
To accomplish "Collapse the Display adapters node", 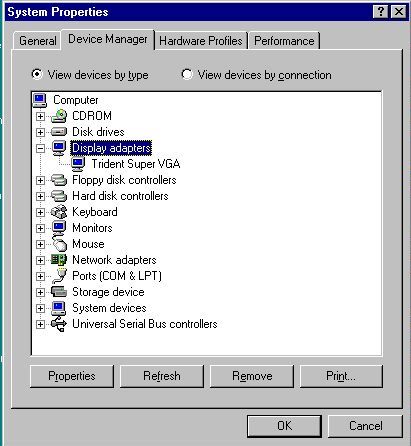I will [40, 148].
